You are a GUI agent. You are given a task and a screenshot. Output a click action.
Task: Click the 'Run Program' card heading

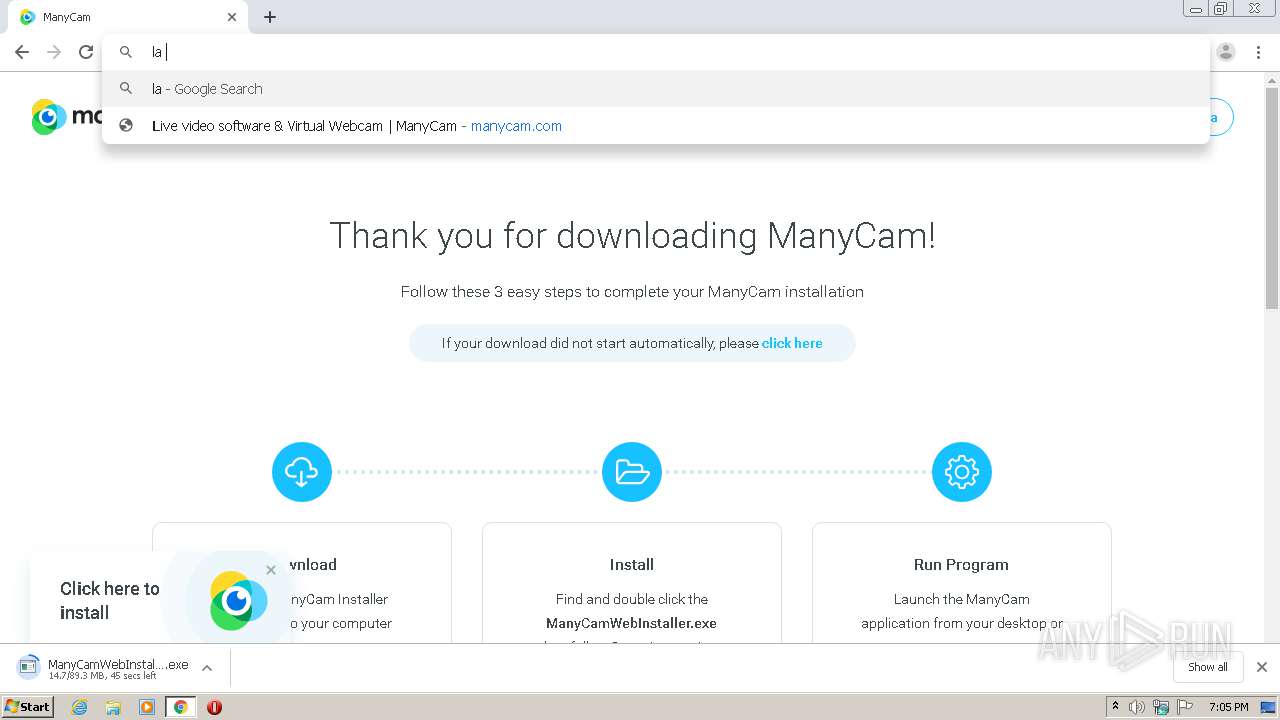coord(961,565)
